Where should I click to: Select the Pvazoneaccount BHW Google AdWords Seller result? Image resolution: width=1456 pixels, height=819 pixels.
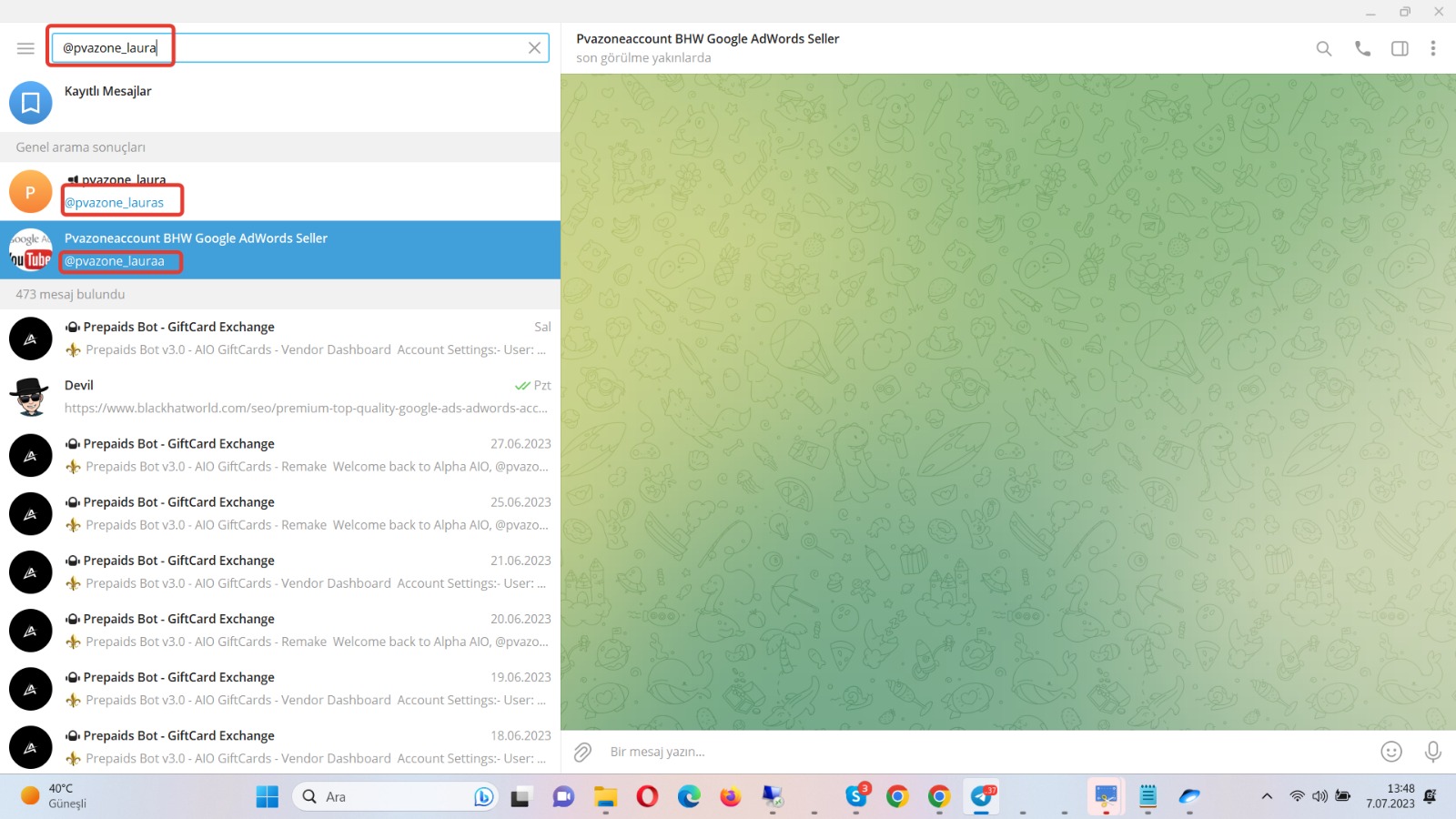point(280,250)
